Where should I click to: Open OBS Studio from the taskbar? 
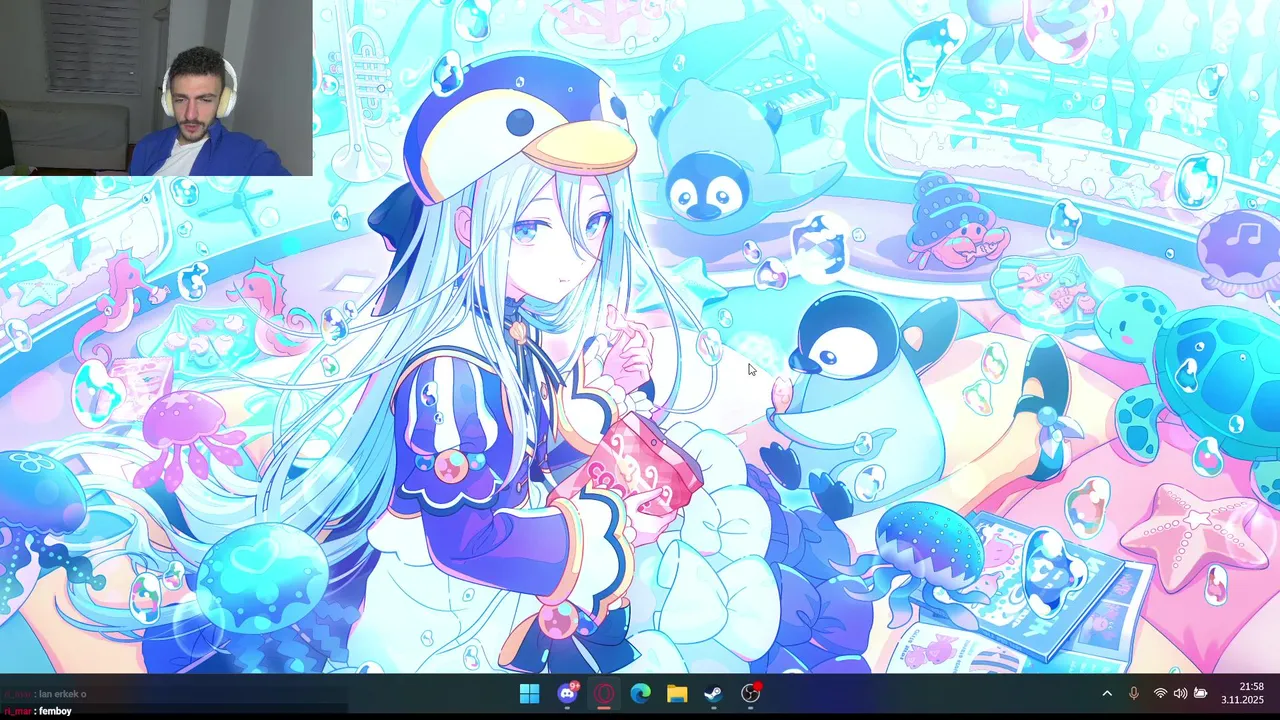click(x=751, y=693)
